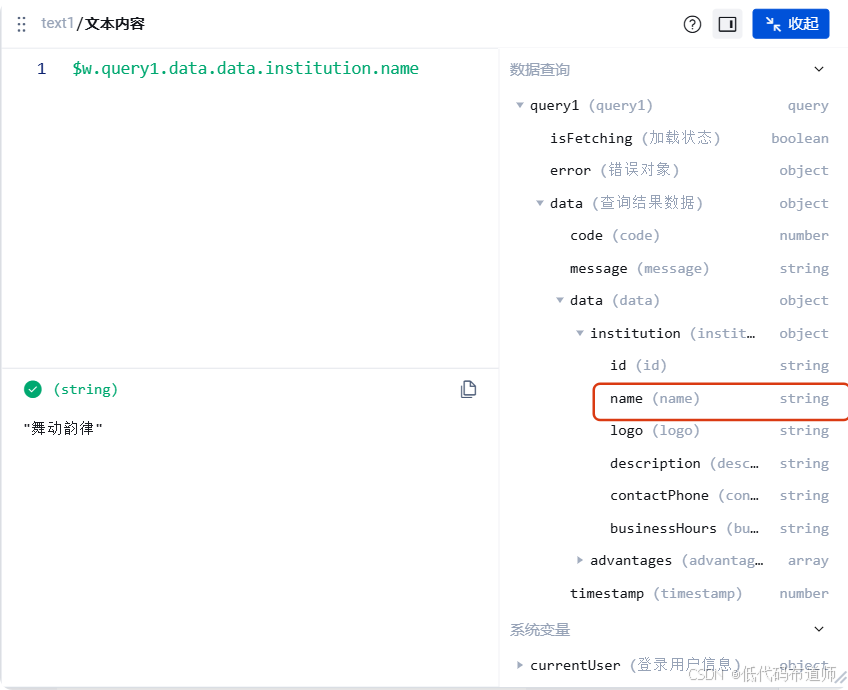Collapse the nested data (data) node

coord(560,300)
